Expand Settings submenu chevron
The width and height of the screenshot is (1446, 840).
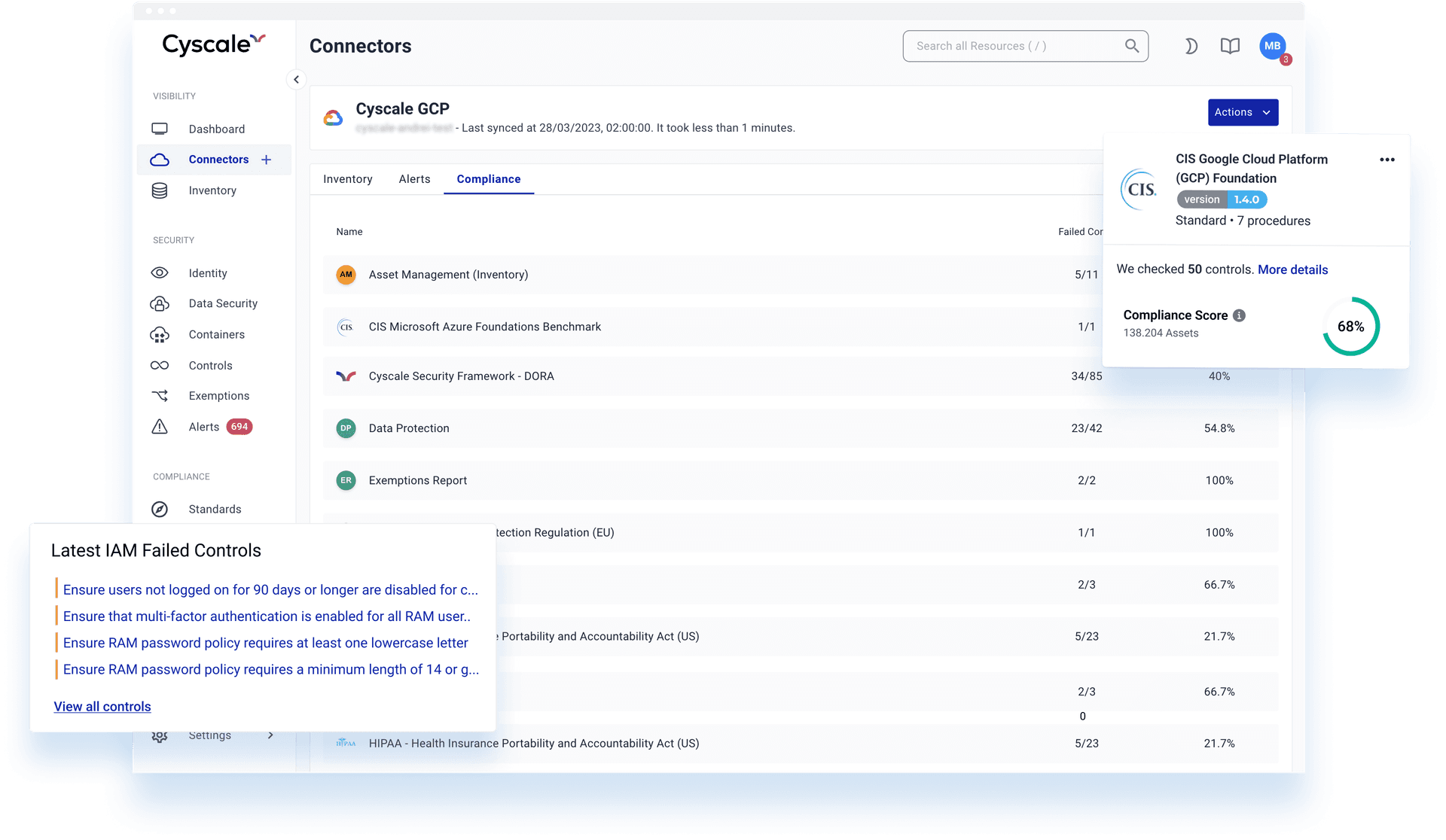(270, 735)
